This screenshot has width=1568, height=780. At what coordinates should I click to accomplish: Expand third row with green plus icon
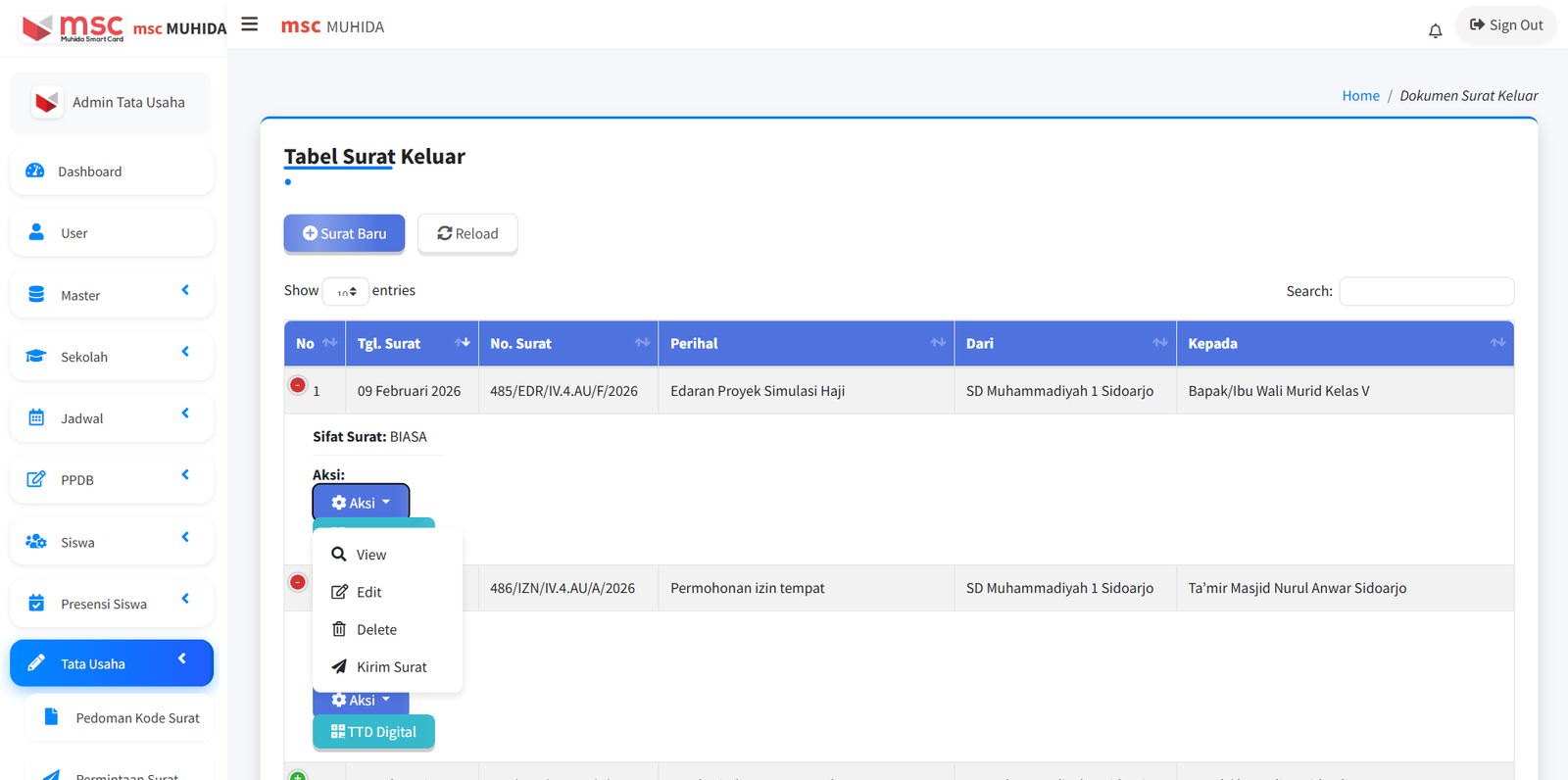point(298,776)
